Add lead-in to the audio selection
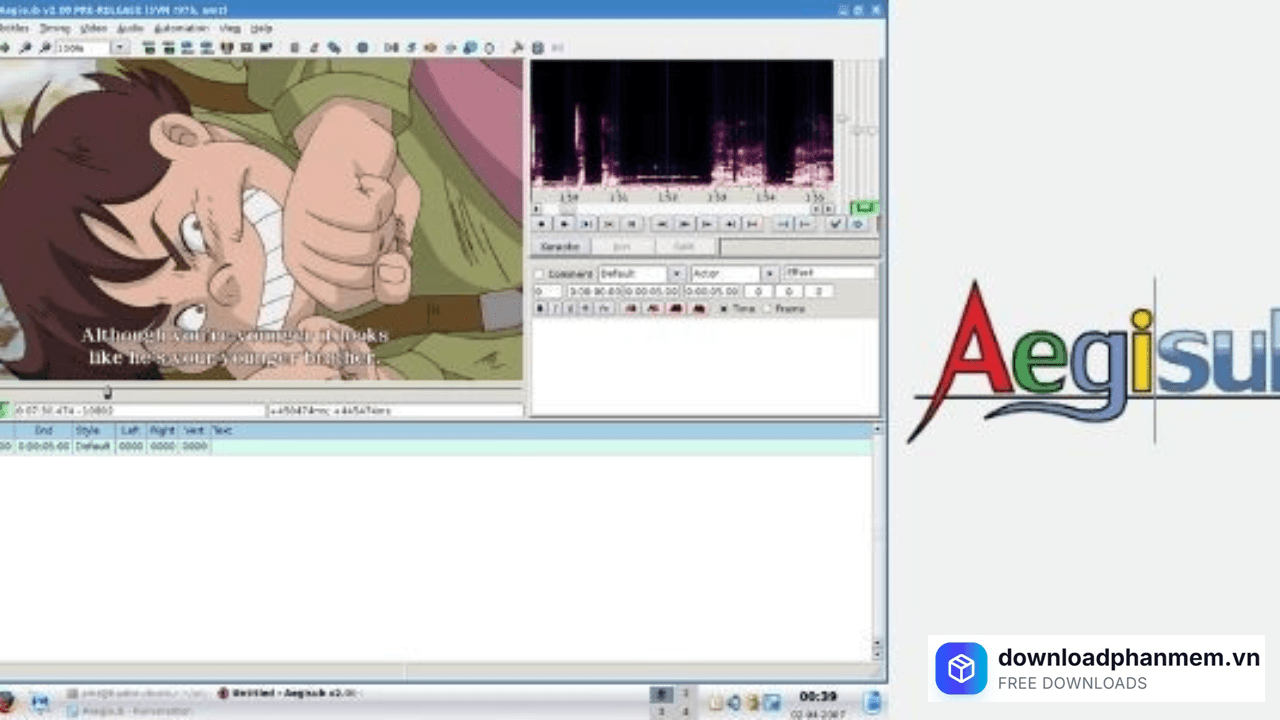This screenshot has width=1280, height=720. 784,224
